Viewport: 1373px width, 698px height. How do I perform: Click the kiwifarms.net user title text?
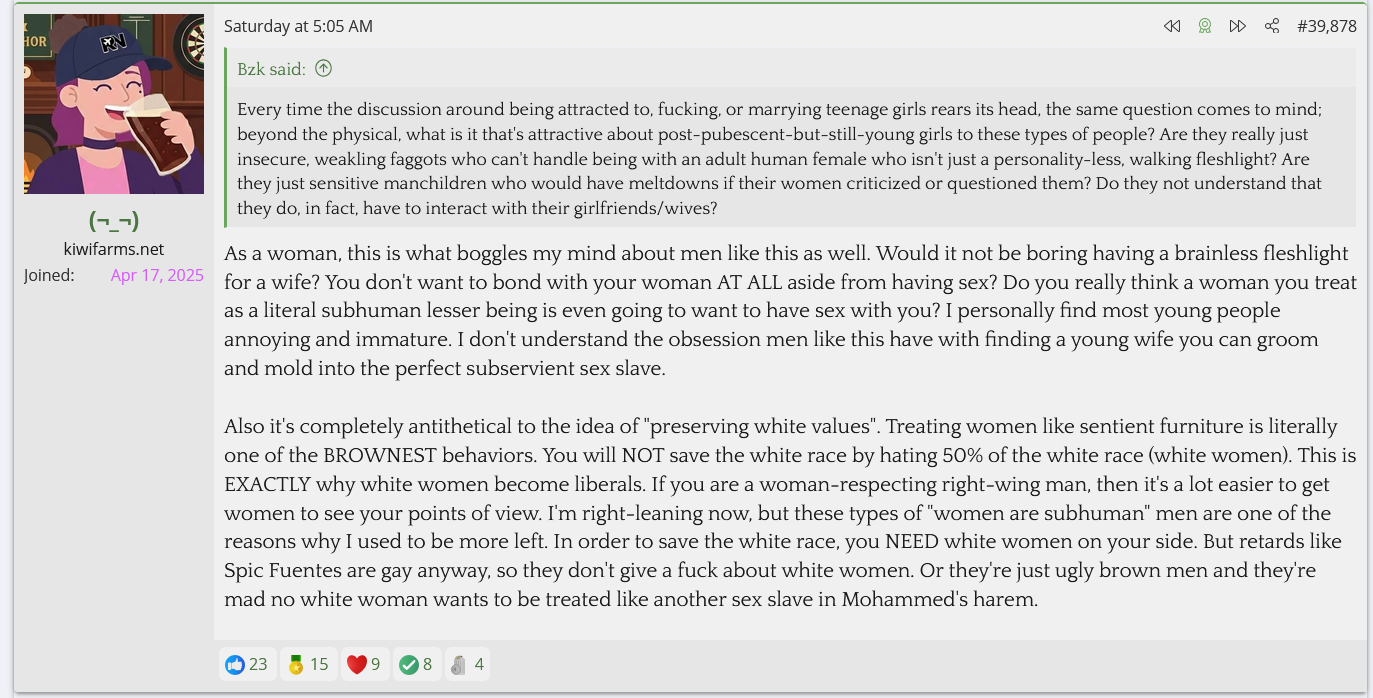coord(114,249)
